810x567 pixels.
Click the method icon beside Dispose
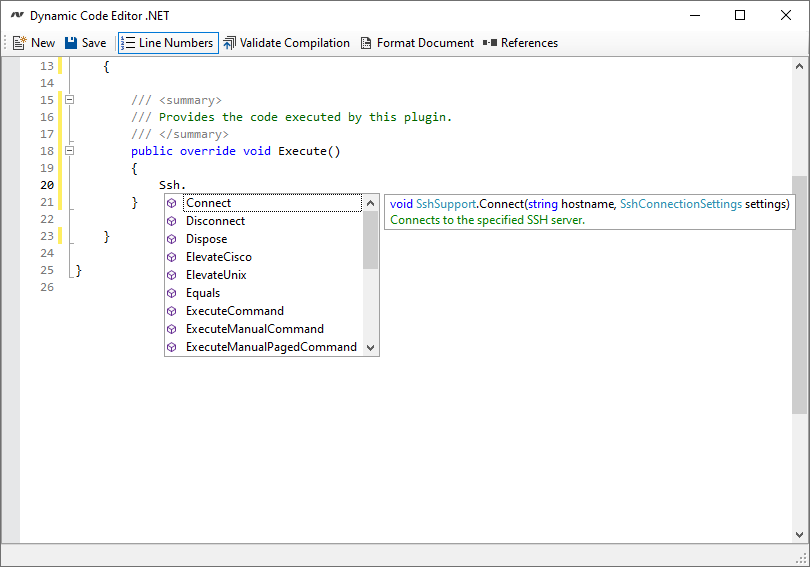point(172,240)
